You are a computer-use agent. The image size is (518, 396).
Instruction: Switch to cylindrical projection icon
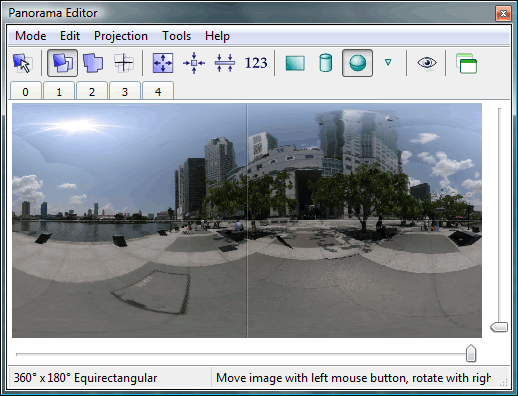[x=326, y=63]
